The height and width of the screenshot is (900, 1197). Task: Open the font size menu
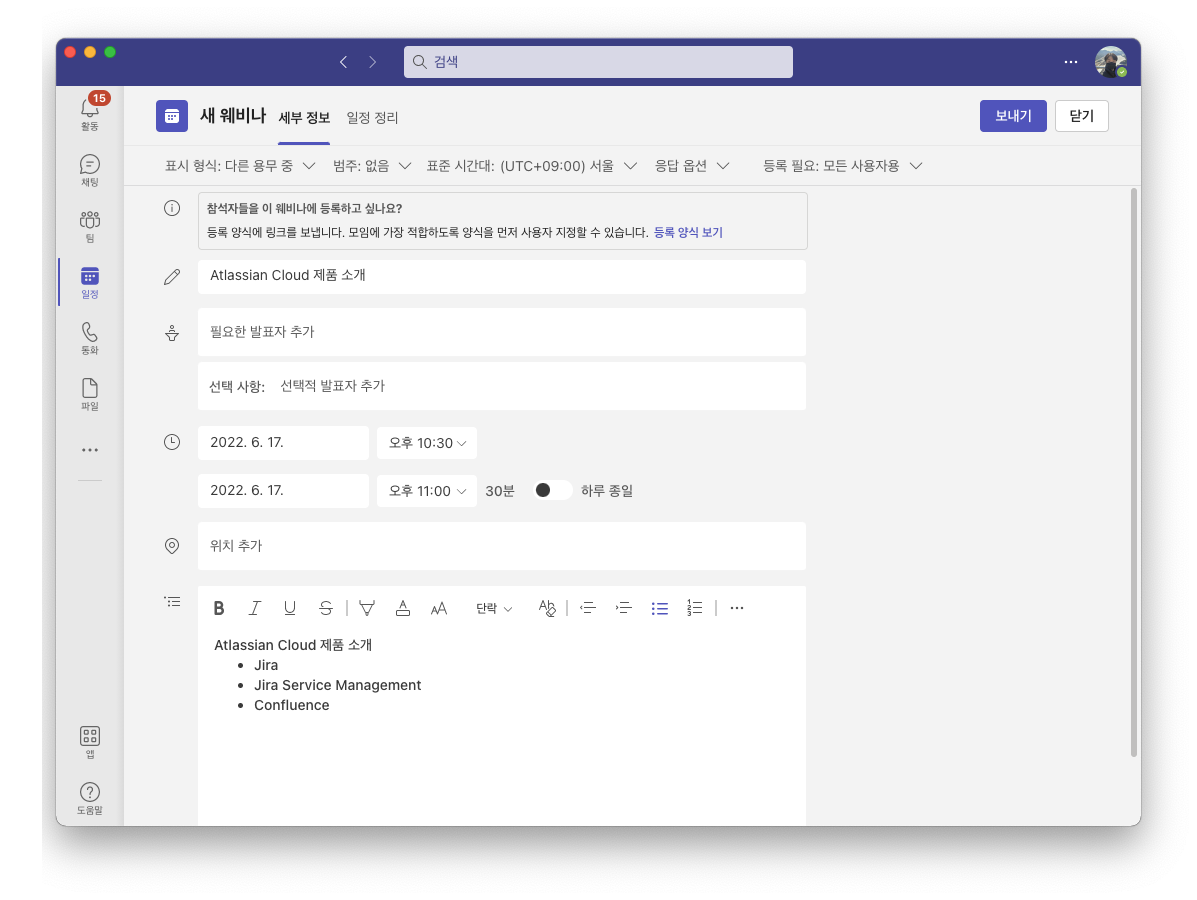pos(439,608)
